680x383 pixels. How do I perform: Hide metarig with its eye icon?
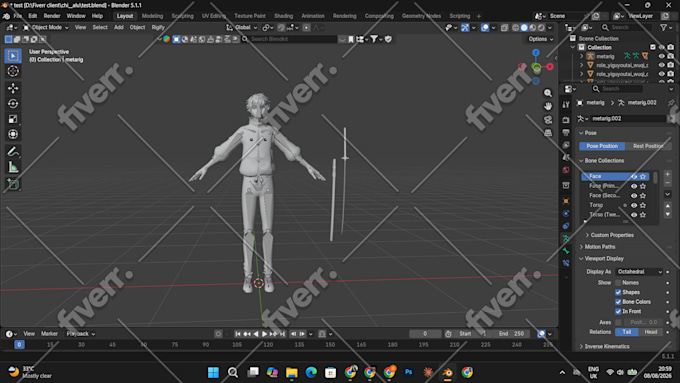point(661,56)
